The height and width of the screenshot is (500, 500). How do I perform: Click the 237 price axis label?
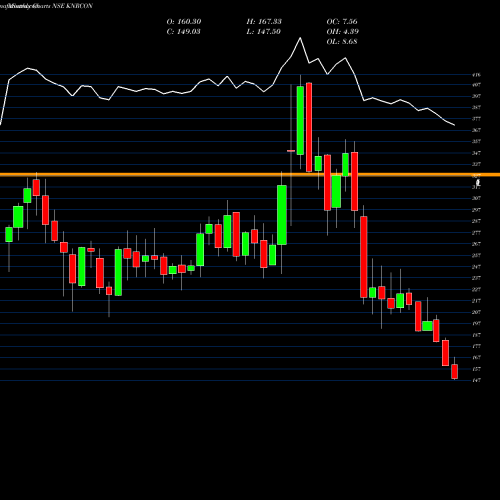coord(476,278)
